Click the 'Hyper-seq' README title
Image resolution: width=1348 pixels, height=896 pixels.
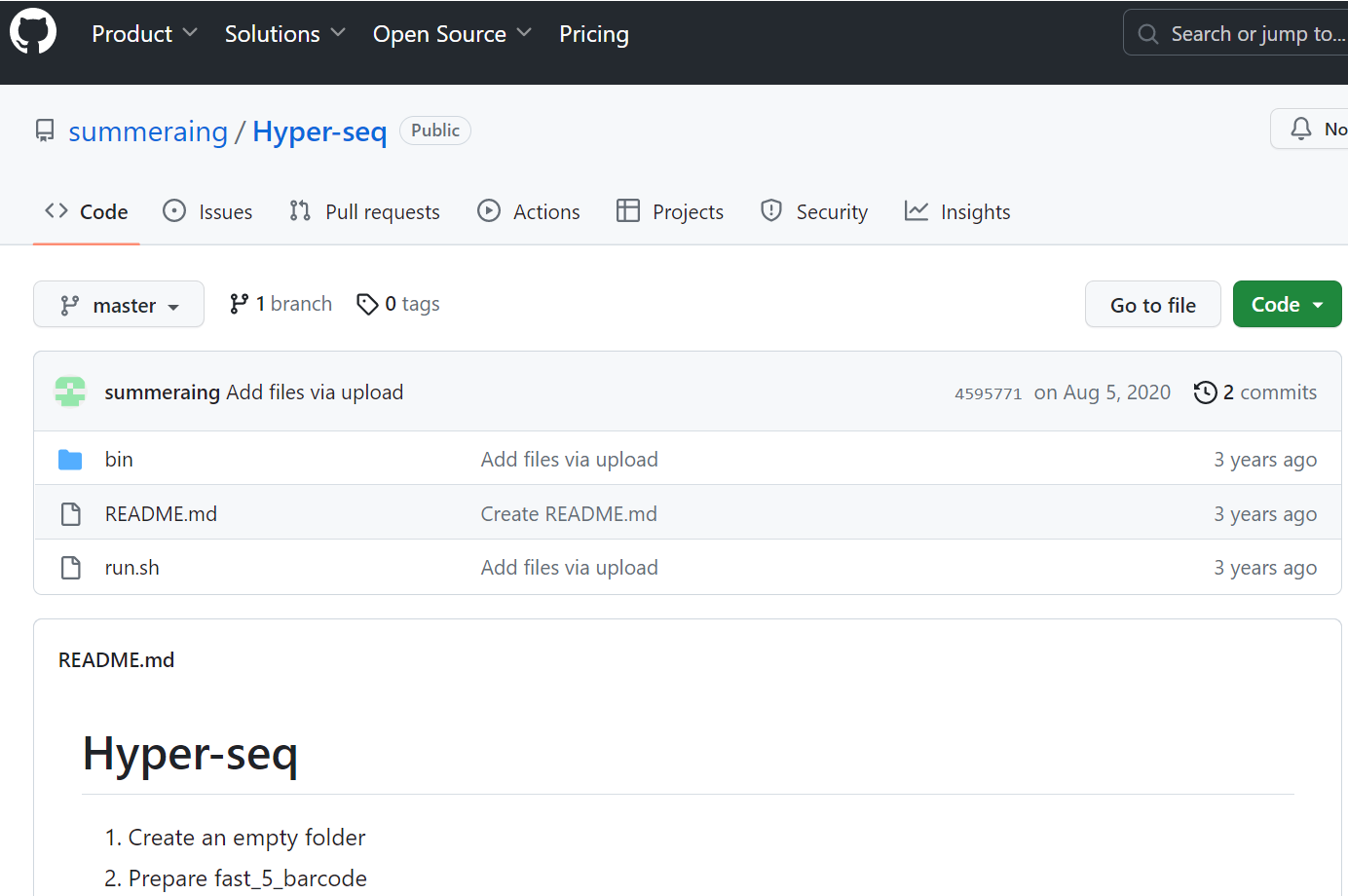coord(191,755)
